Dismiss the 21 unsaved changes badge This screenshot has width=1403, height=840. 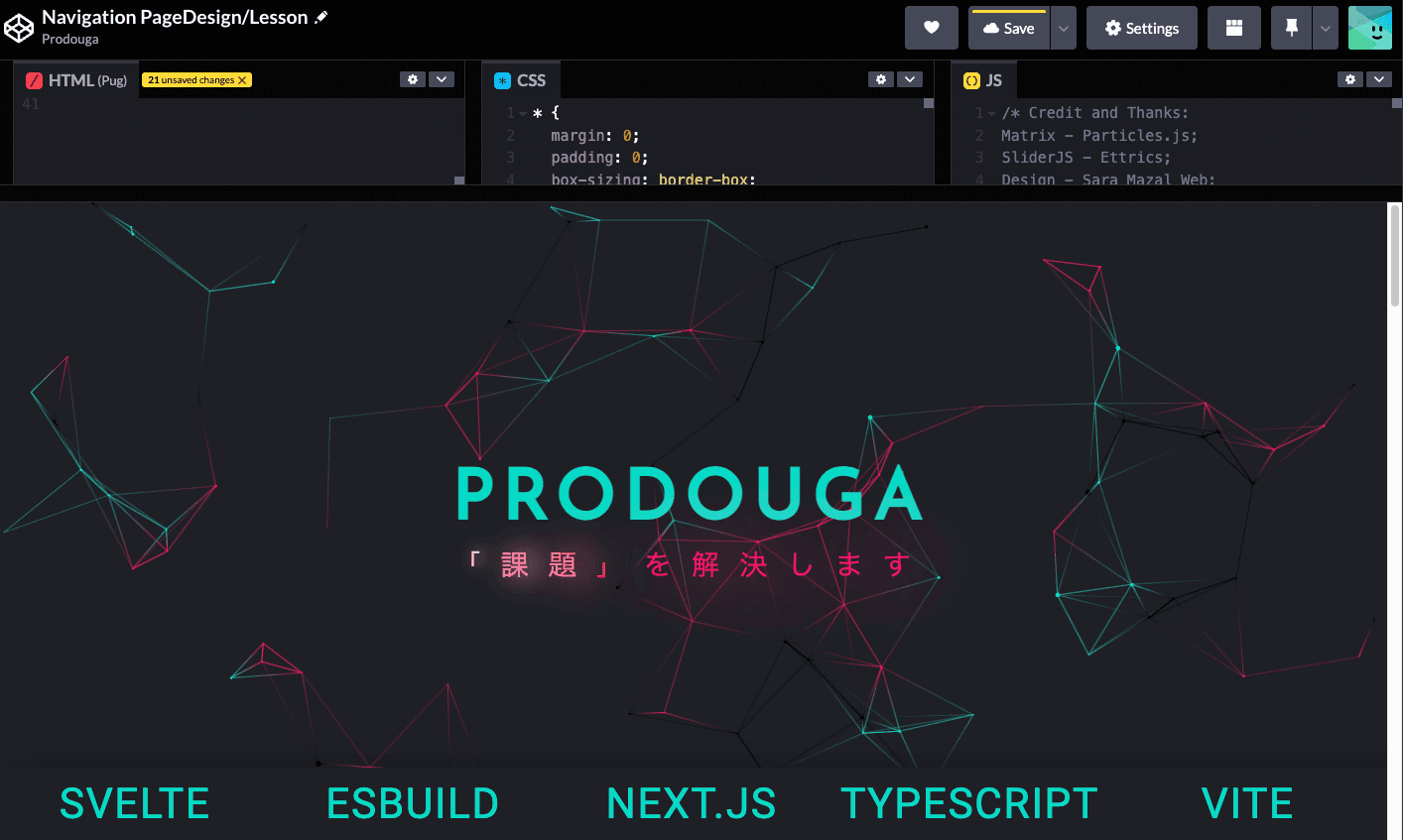click(242, 80)
